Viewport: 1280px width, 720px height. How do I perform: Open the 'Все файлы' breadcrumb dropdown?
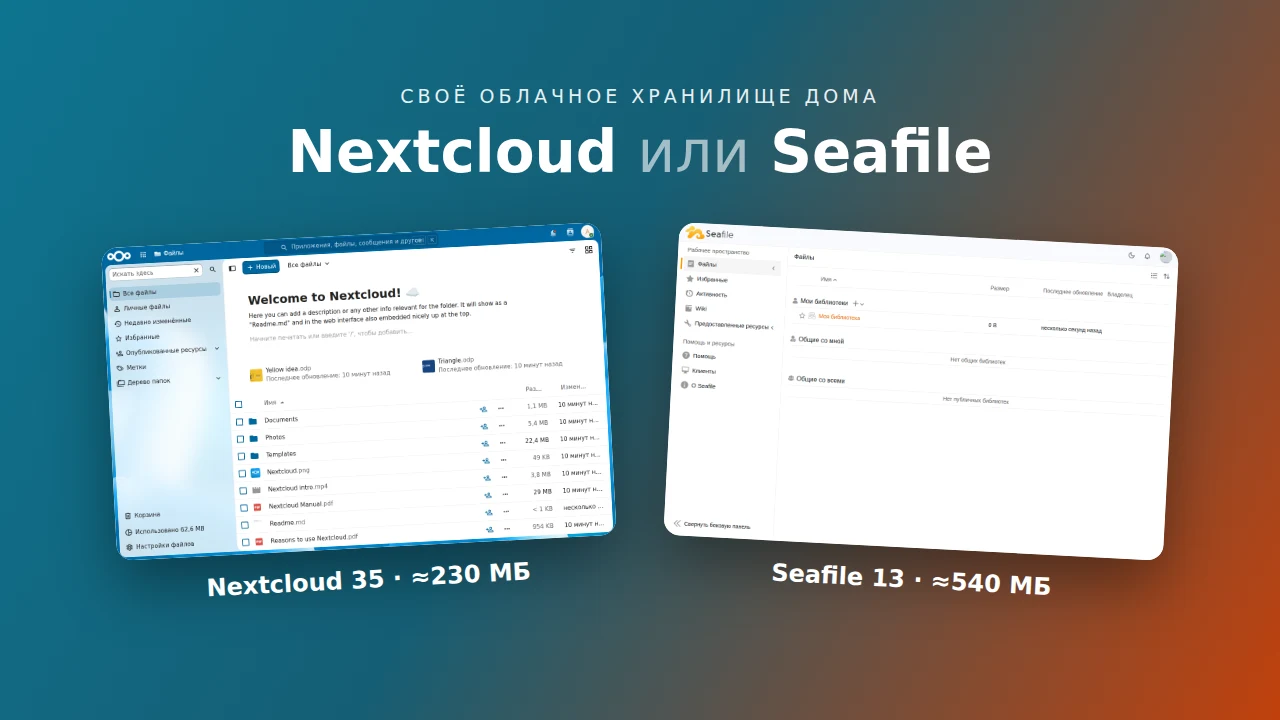pyautogui.click(x=308, y=265)
